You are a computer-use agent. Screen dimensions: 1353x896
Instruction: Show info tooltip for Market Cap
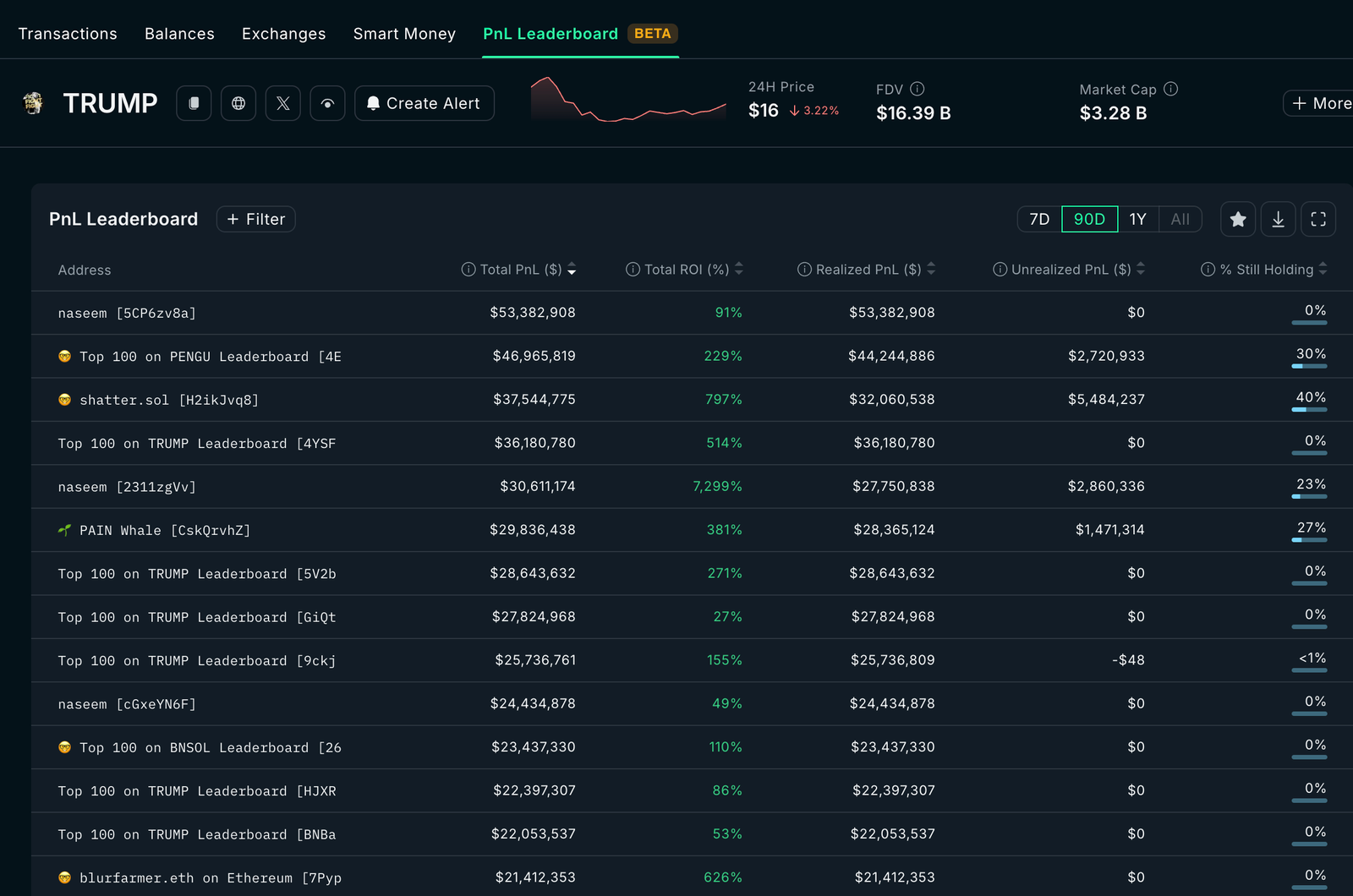pyautogui.click(x=1171, y=89)
